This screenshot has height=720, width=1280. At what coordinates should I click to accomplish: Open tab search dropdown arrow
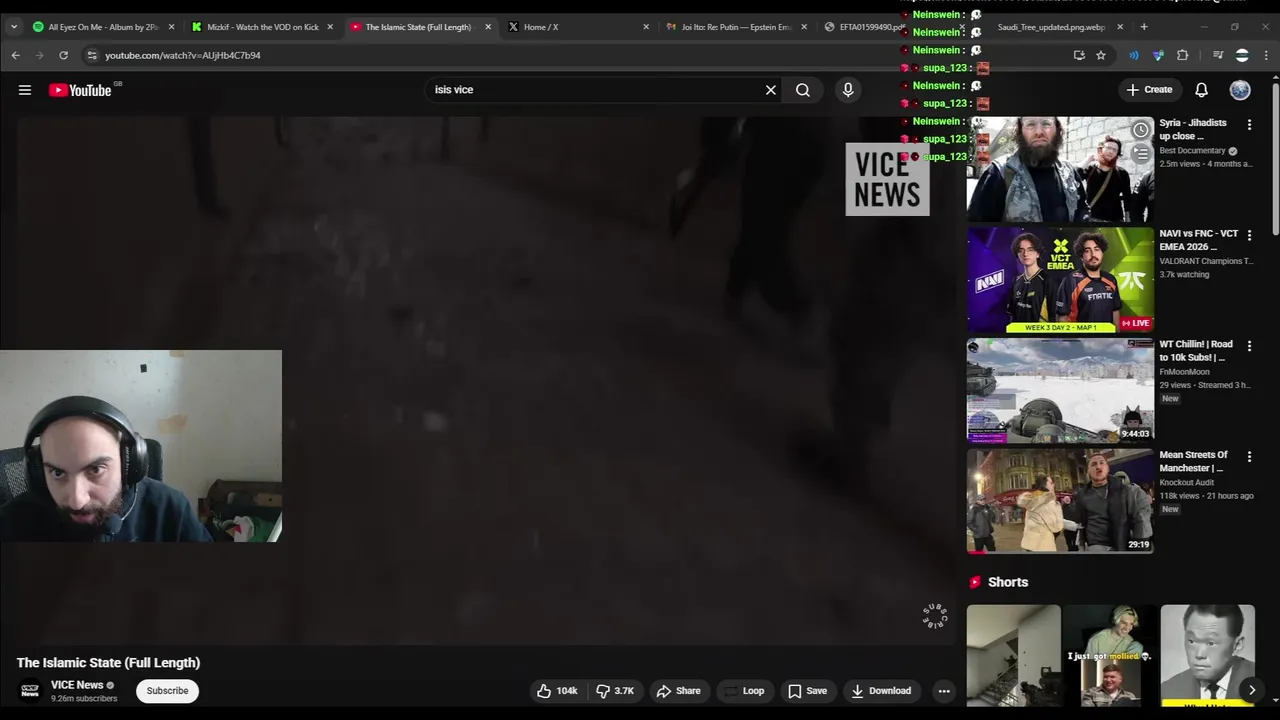pos(14,27)
